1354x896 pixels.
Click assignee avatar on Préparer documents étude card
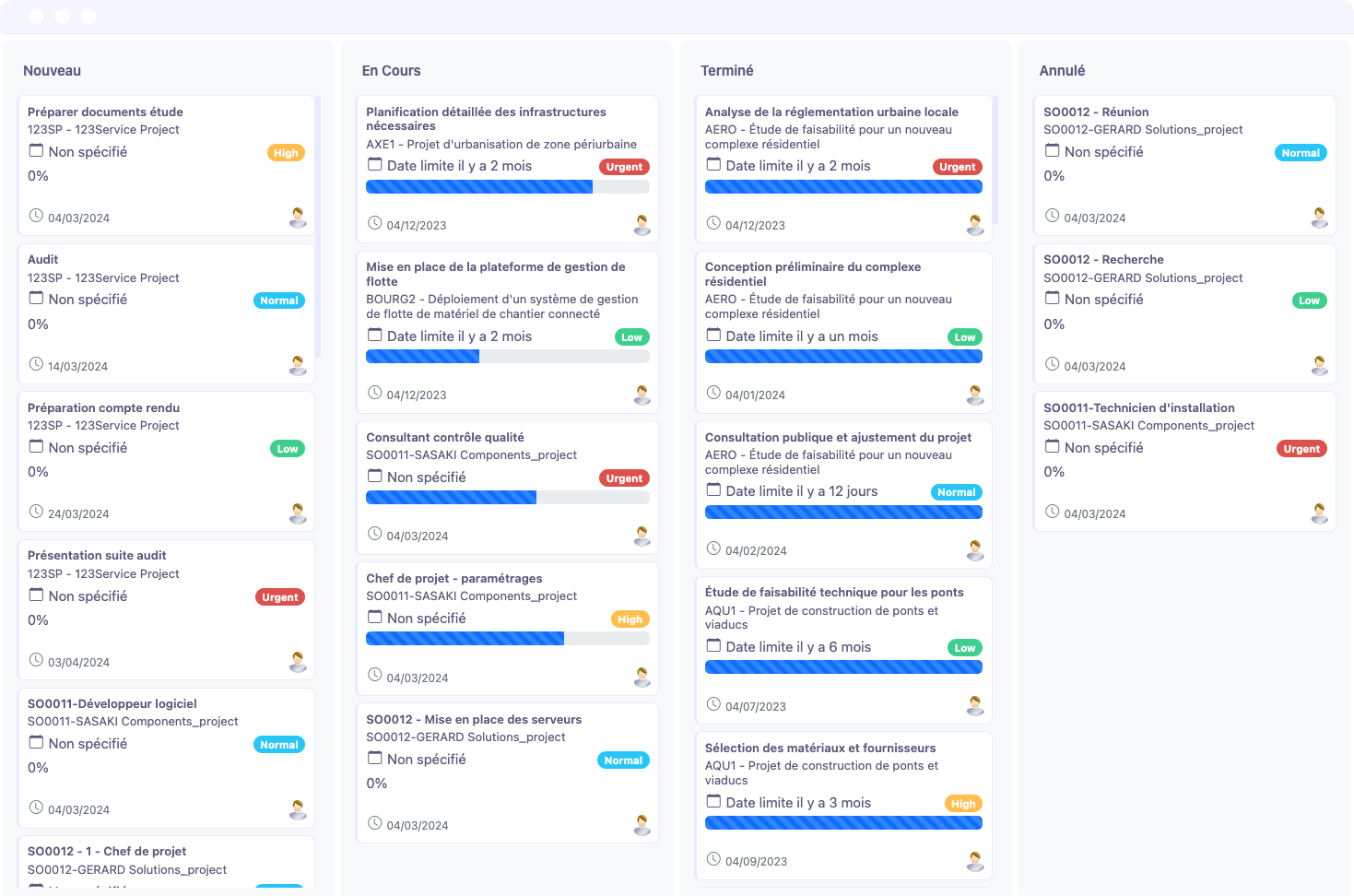298,218
